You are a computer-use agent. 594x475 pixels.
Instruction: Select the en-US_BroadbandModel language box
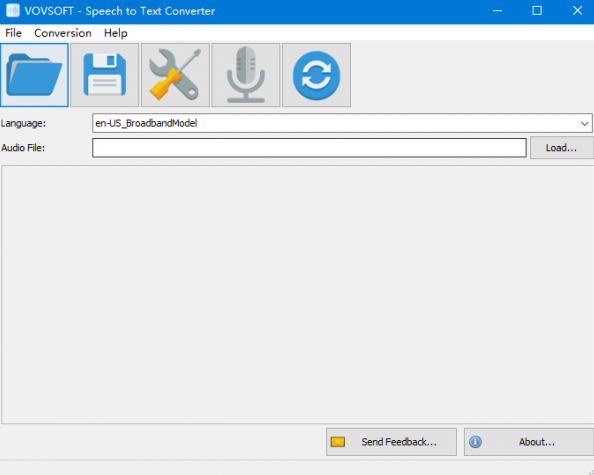coord(342,123)
